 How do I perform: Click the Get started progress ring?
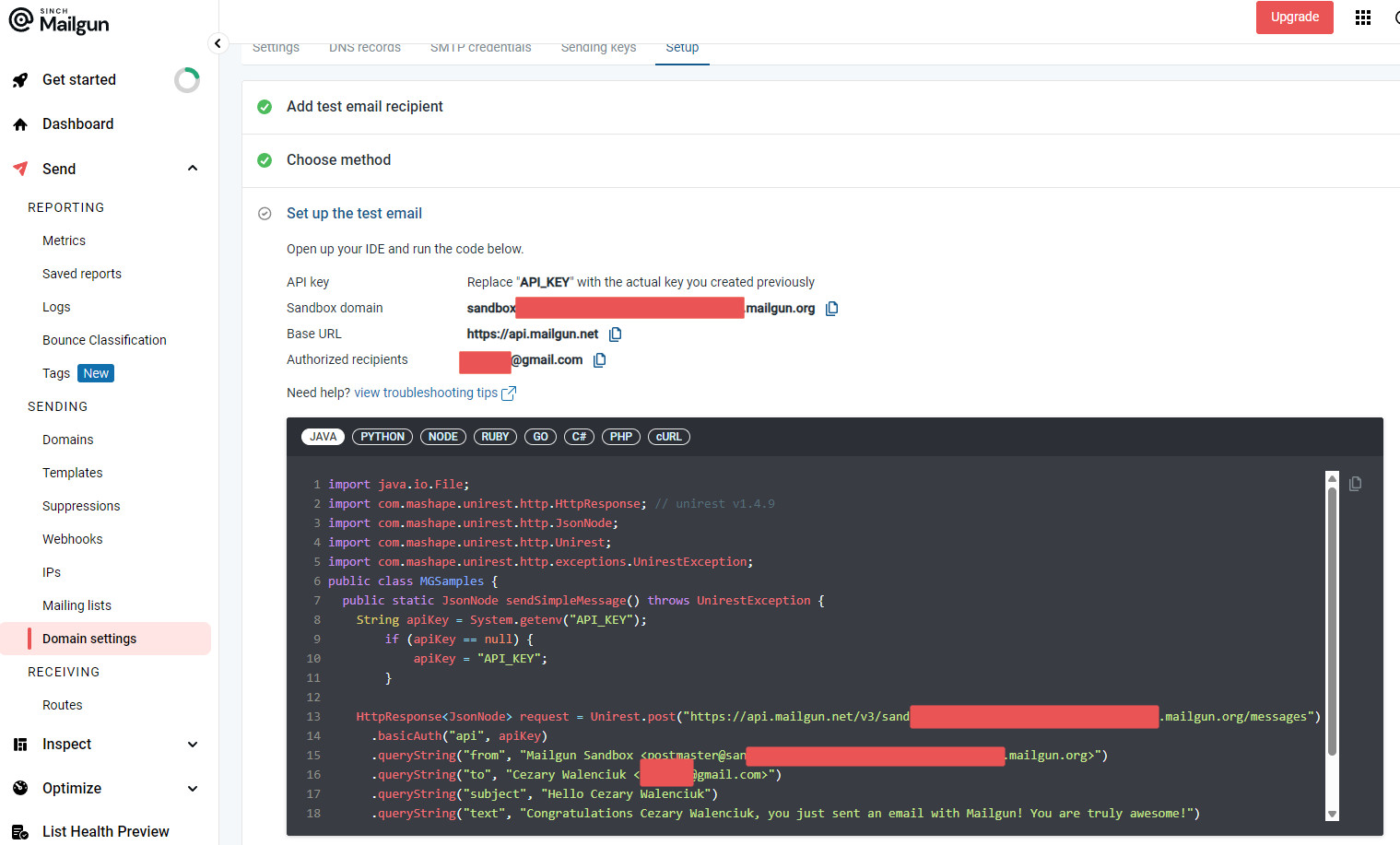[x=187, y=80]
